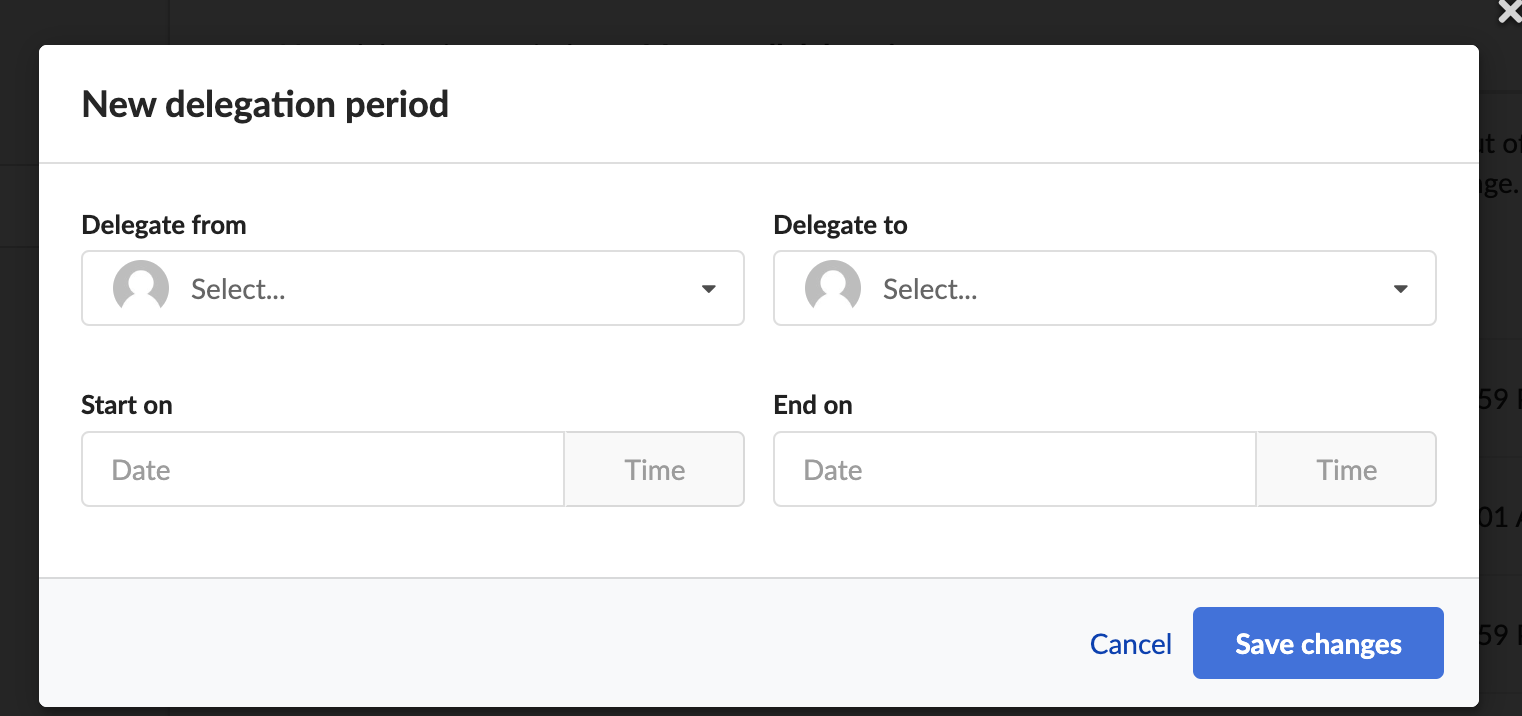
Task: Focus the Start on Date field
Action: tap(323, 470)
